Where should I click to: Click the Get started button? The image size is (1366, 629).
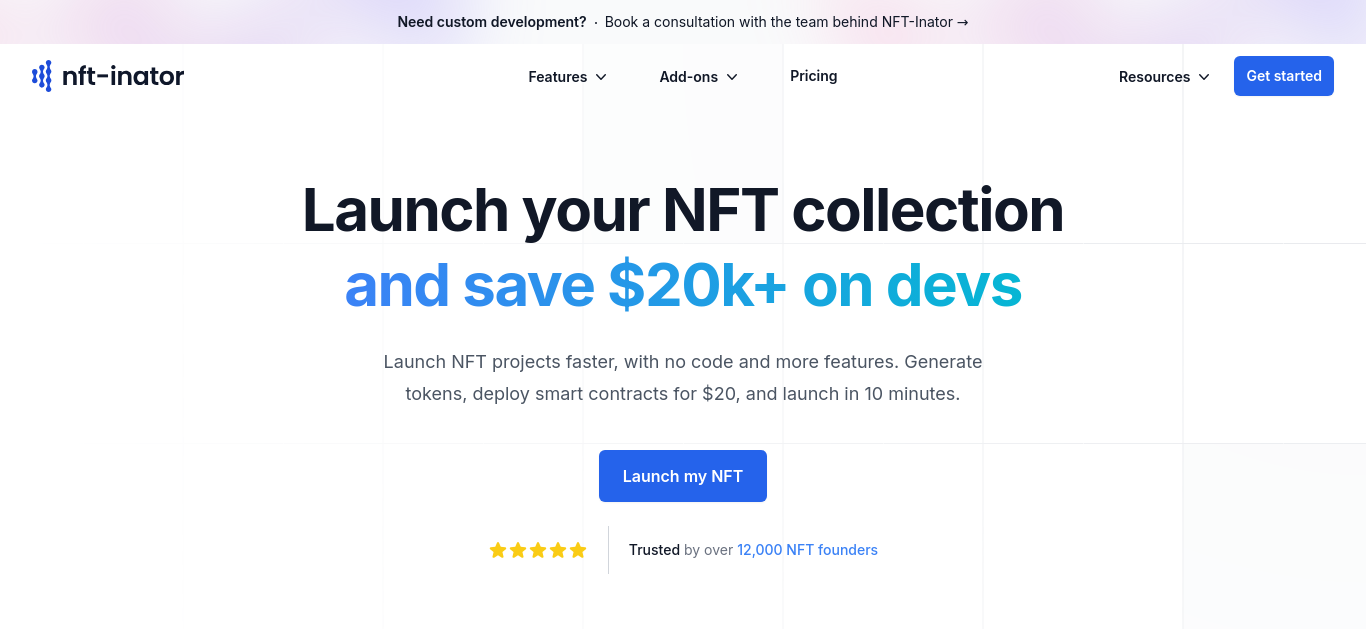point(1284,76)
